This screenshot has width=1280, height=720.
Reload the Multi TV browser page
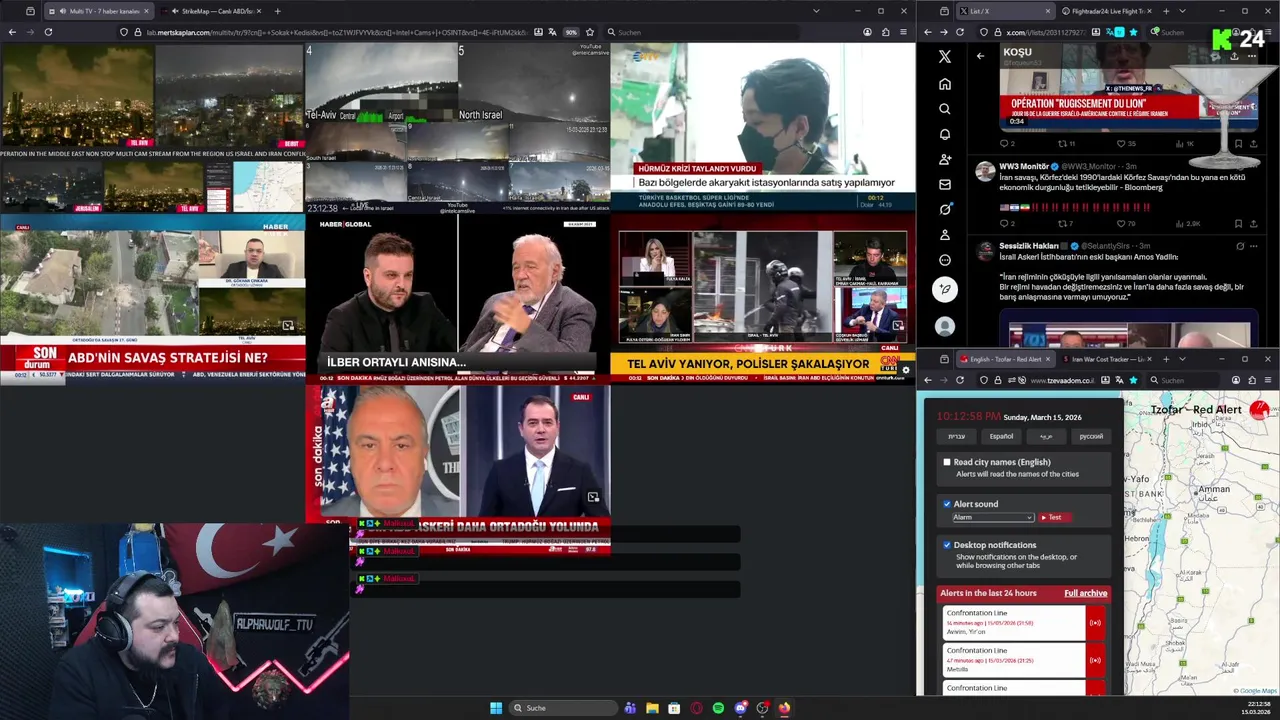point(48,32)
